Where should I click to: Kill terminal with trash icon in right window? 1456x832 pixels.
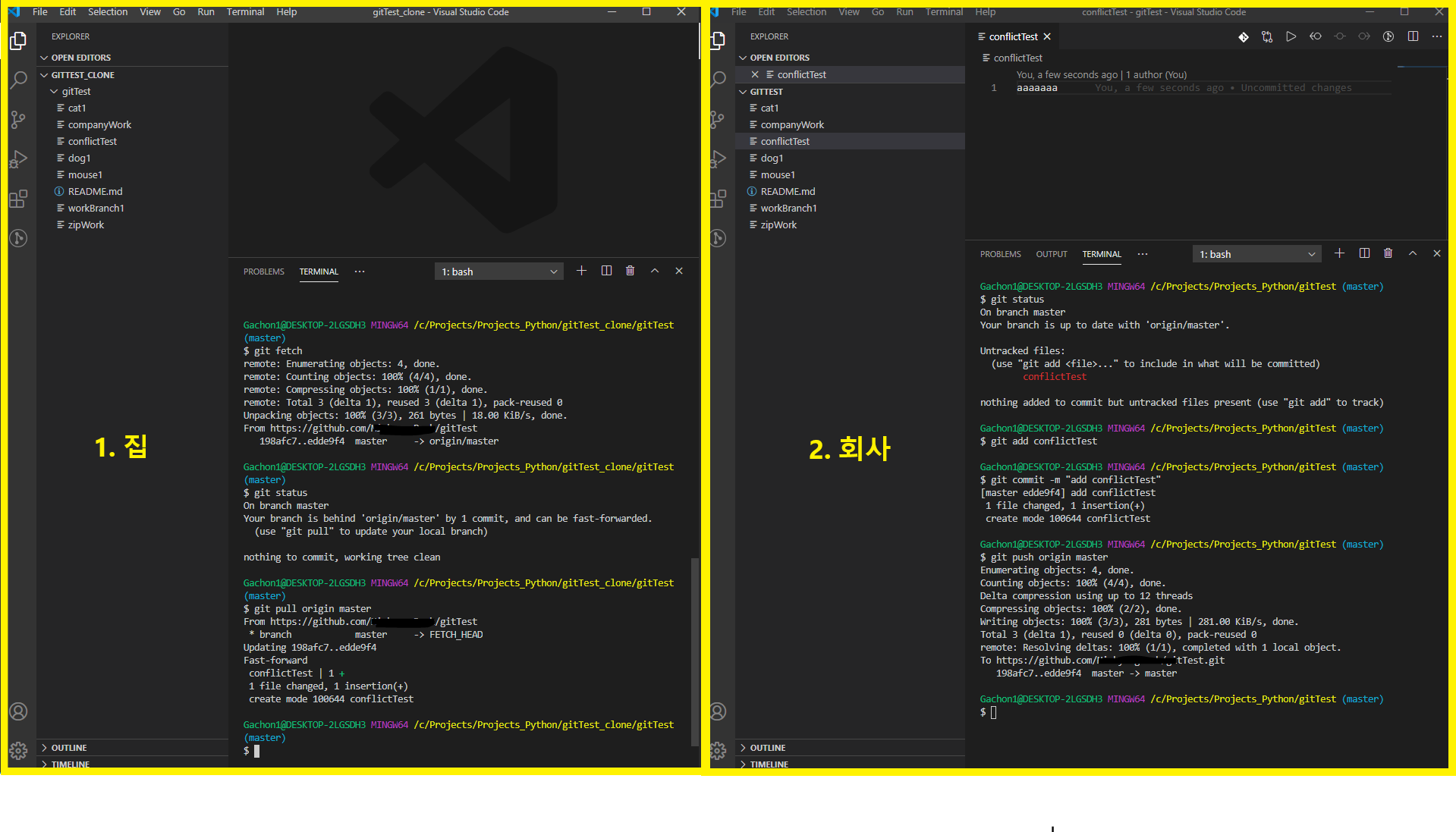1388,253
